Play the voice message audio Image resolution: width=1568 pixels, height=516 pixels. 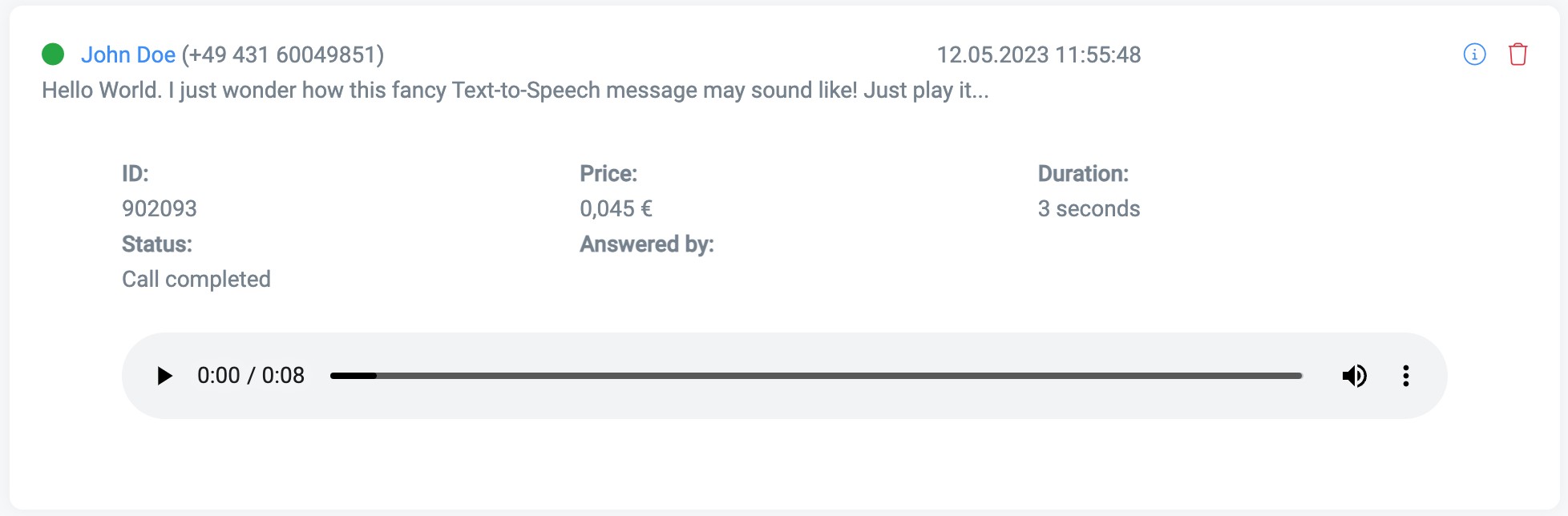point(164,376)
